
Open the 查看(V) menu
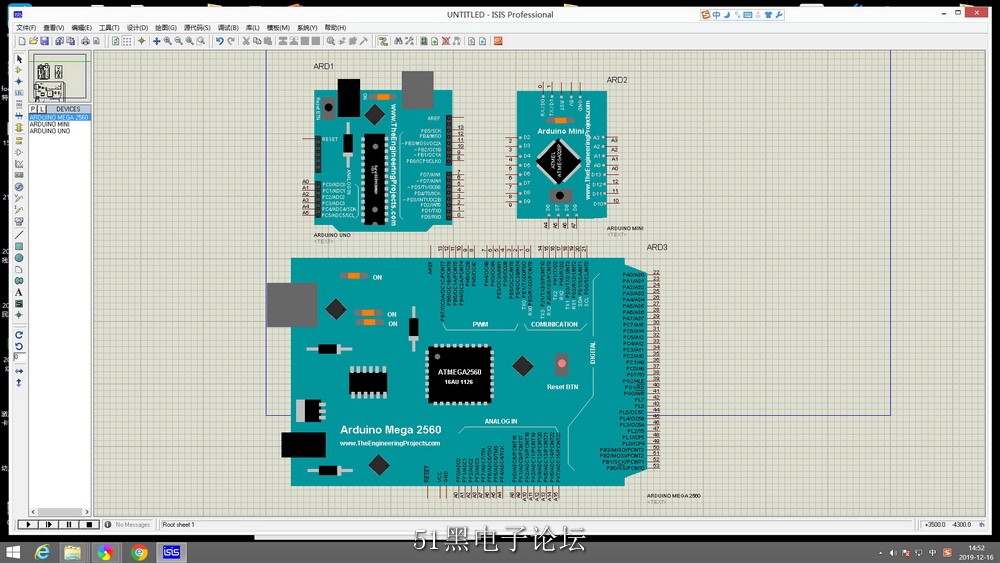tap(54, 27)
